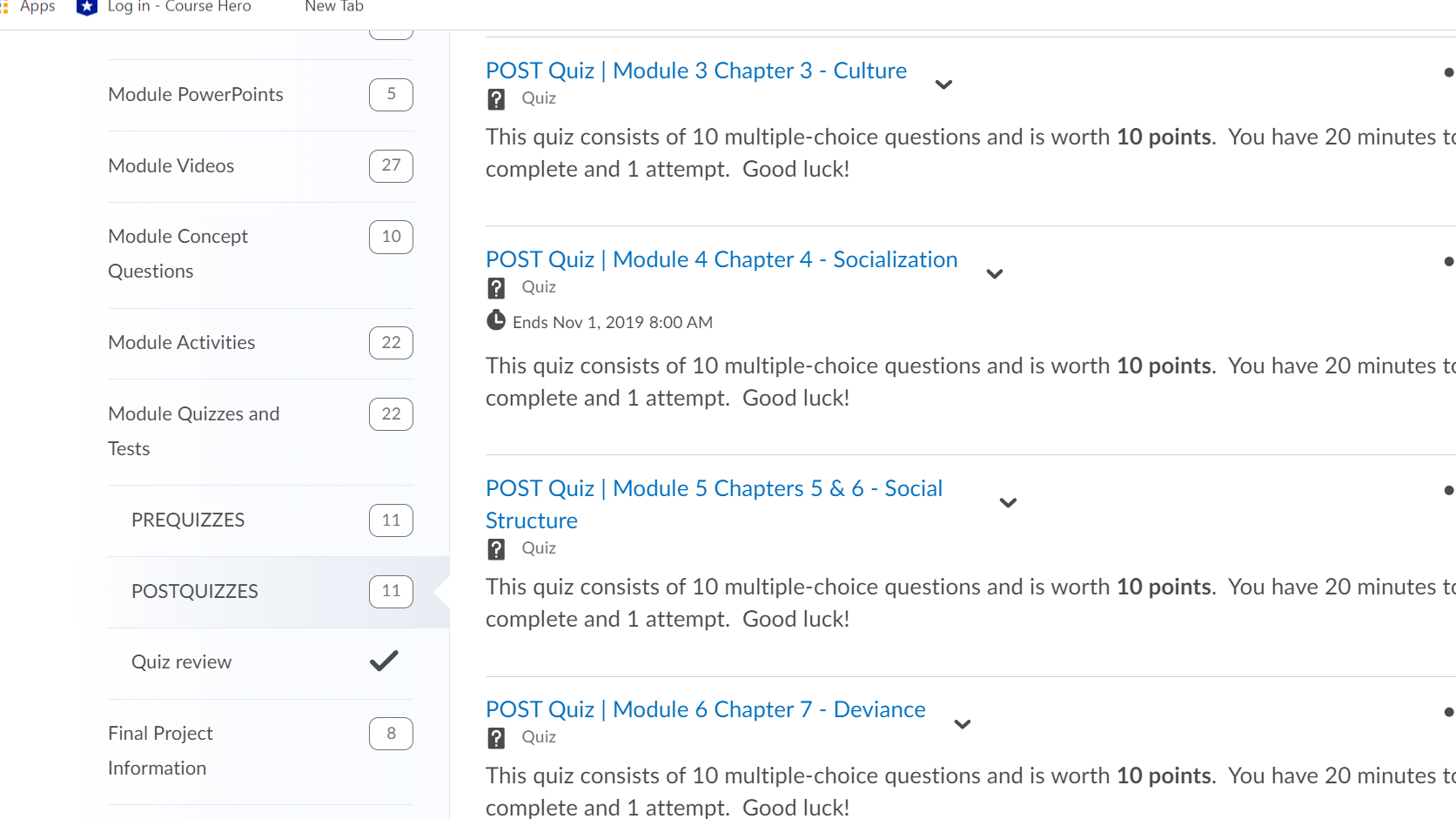This screenshot has height=819, width=1456.
Task: Expand Module 6 Deviance quiz chevron
Action: click(x=963, y=724)
